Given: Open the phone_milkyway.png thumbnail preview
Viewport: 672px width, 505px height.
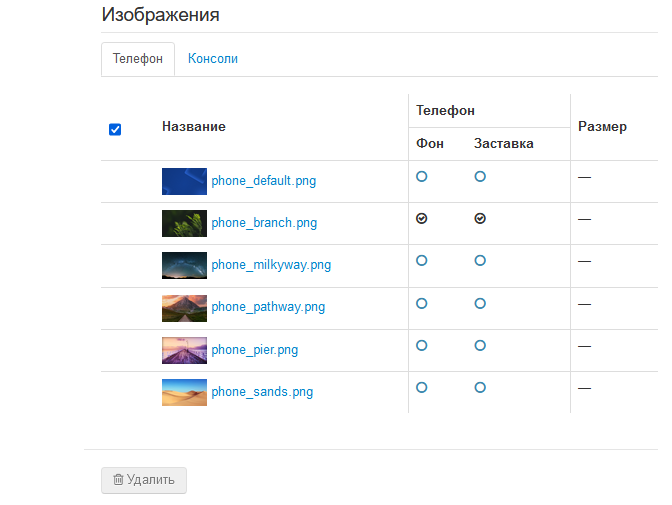Looking at the screenshot, I should pos(184,265).
